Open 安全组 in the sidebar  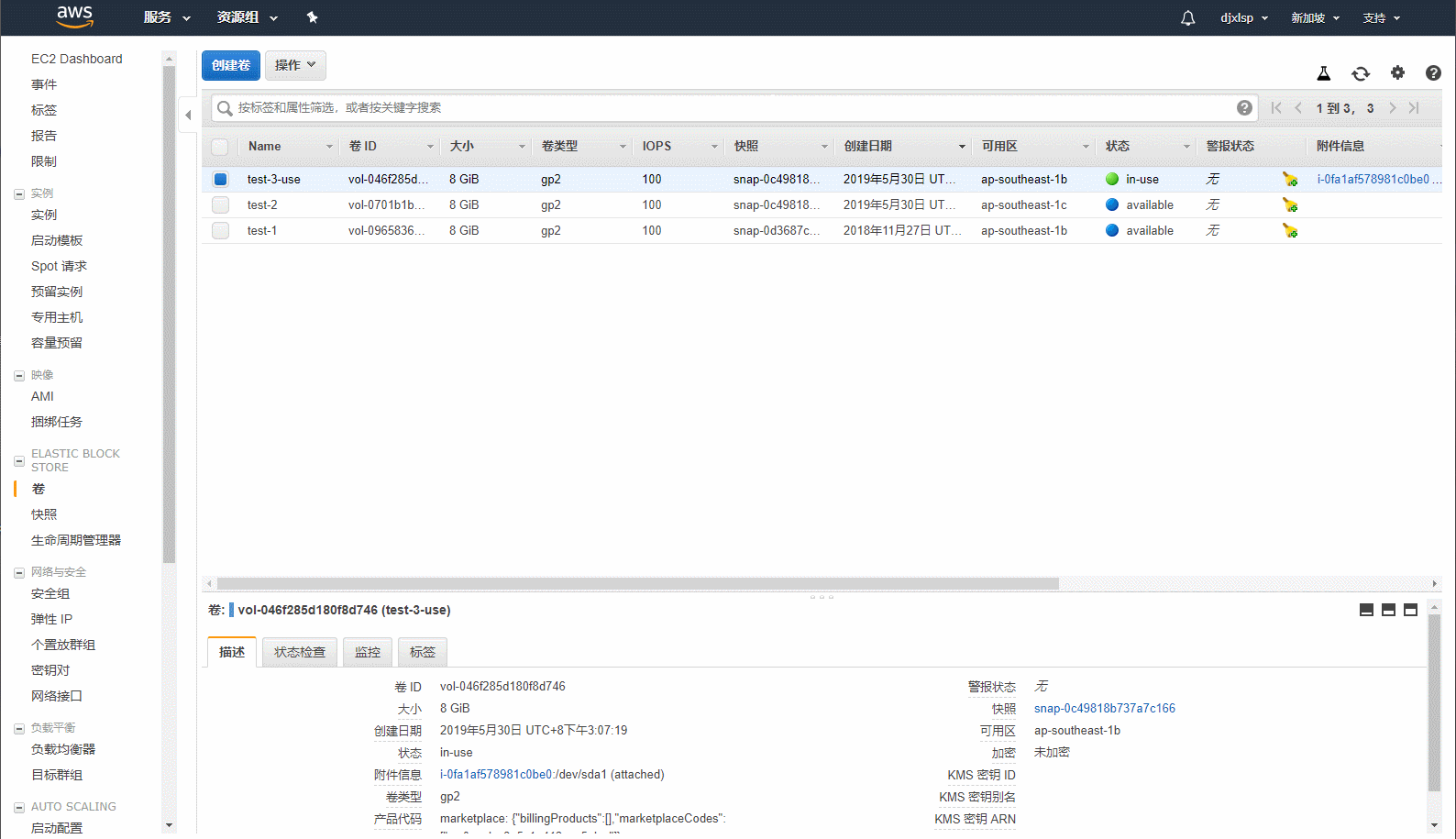(x=50, y=593)
